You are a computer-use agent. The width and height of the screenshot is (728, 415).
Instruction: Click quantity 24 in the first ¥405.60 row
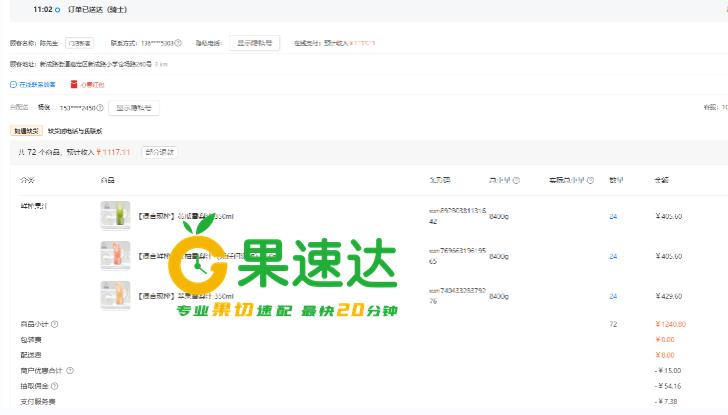[613, 216]
